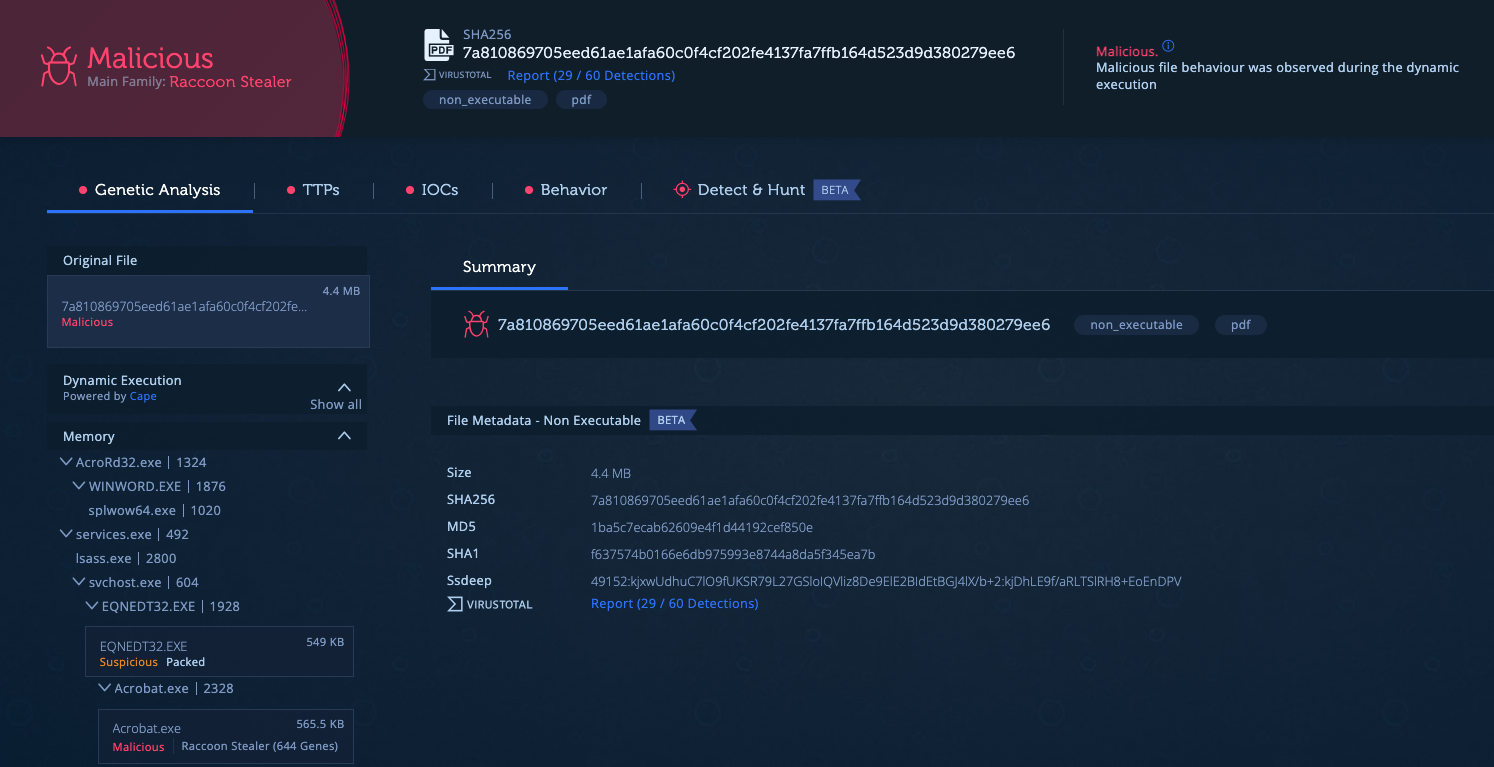Switch to the IOCs tab
Image resolution: width=1494 pixels, height=767 pixels.
(432, 190)
